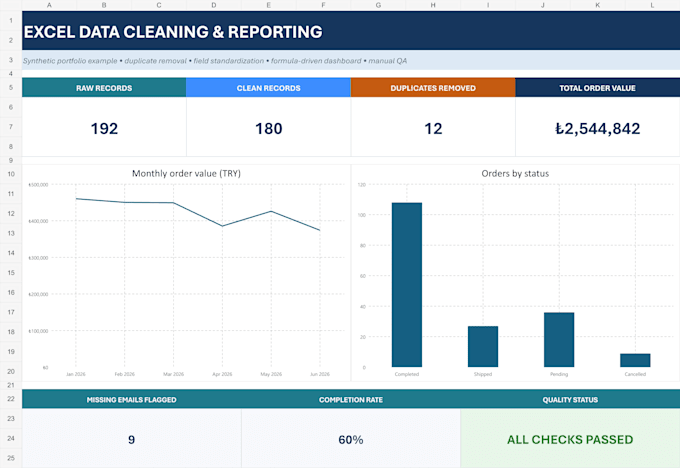Select the Shipped bar in the chart
Image resolution: width=680 pixels, height=468 pixels.
(483, 347)
